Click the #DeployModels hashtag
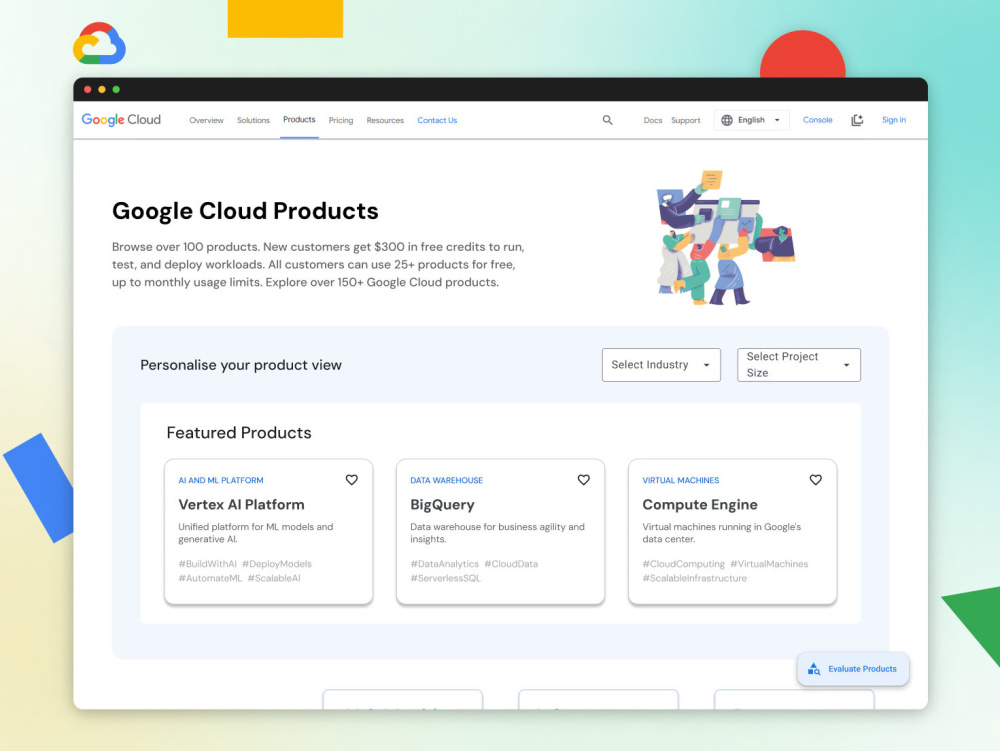 click(x=277, y=564)
